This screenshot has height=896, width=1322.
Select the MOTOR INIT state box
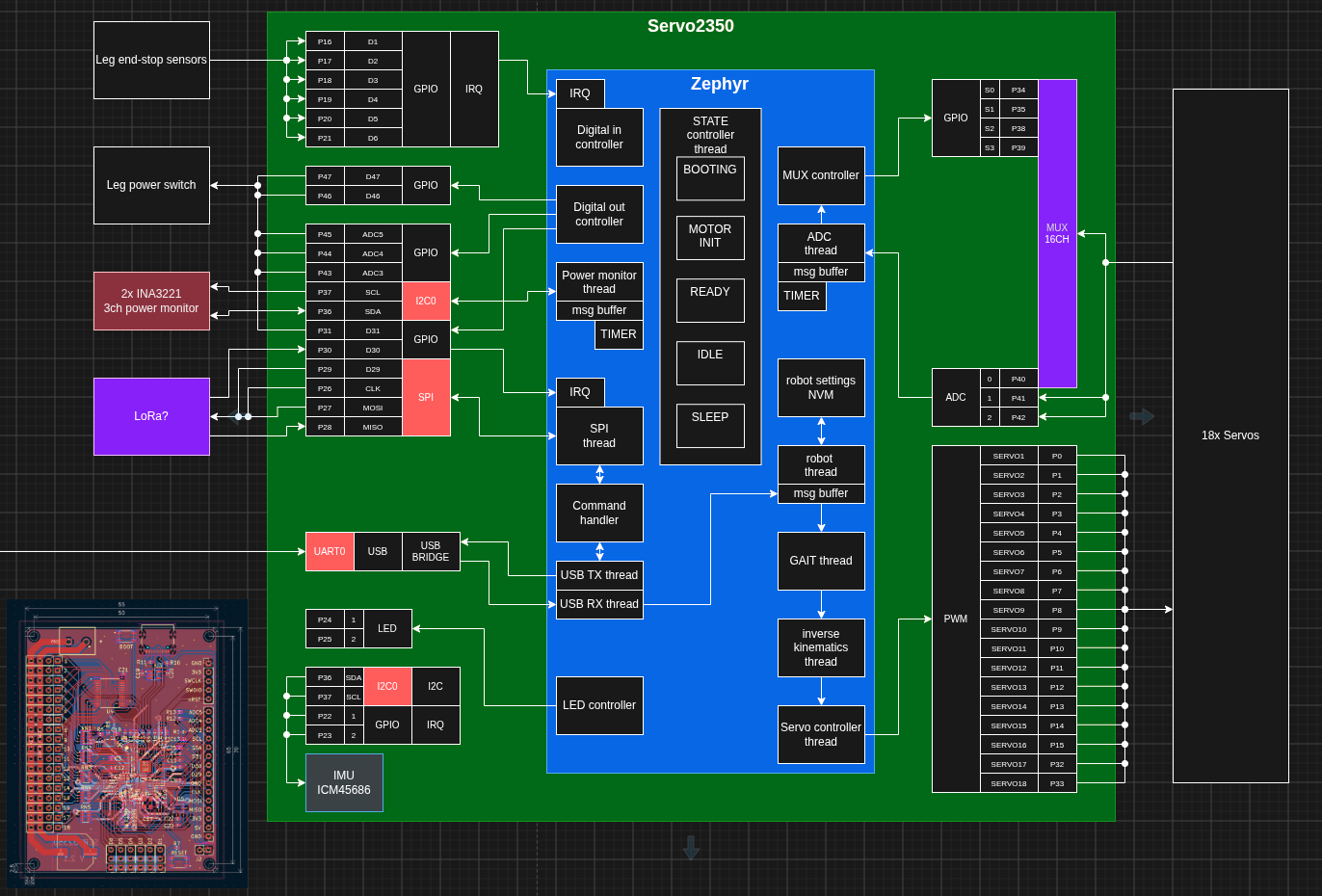pos(710,237)
